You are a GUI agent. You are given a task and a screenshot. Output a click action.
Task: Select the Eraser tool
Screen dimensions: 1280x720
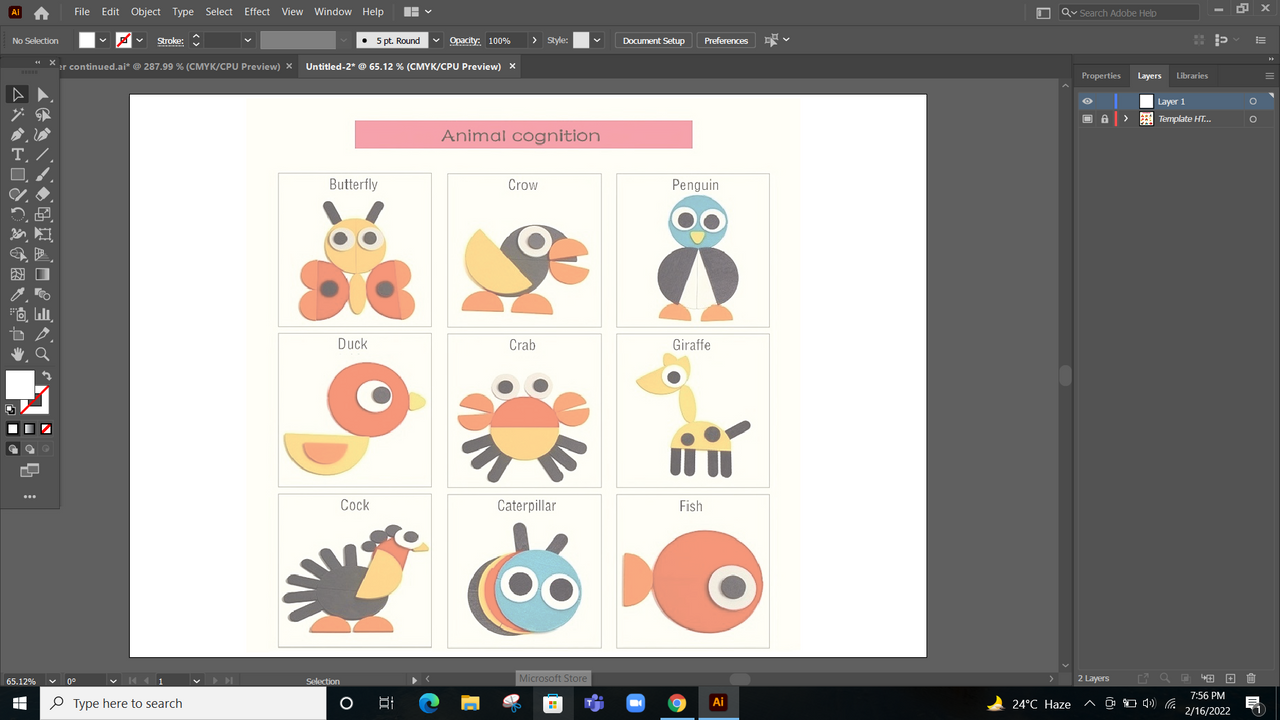[43, 194]
